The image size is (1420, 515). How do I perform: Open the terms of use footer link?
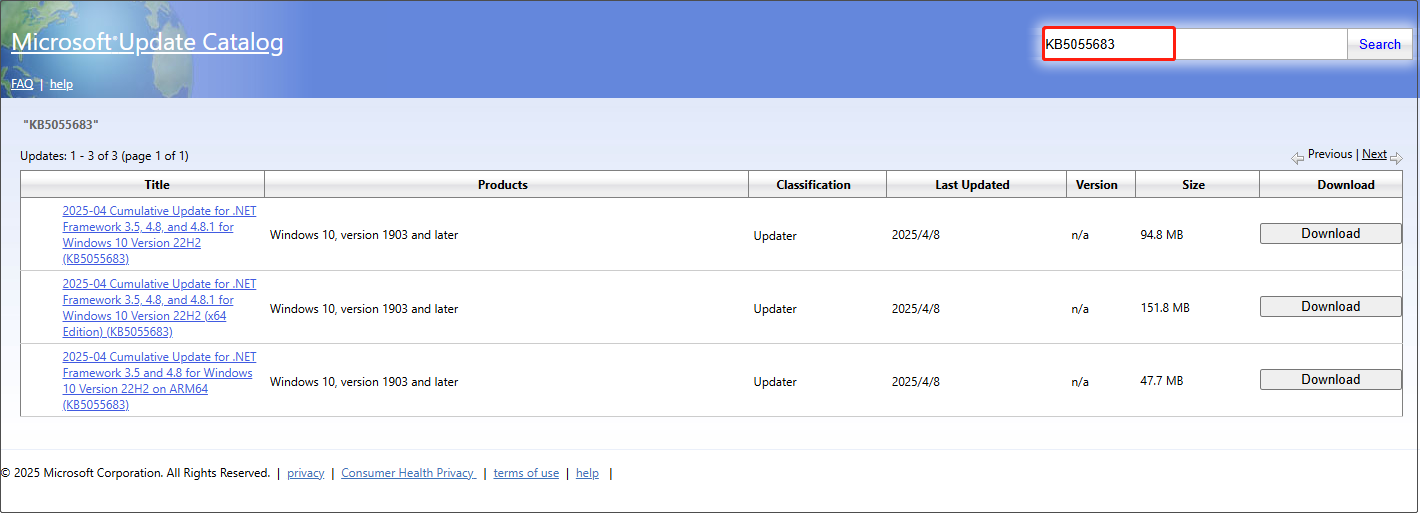click(526, 473)
